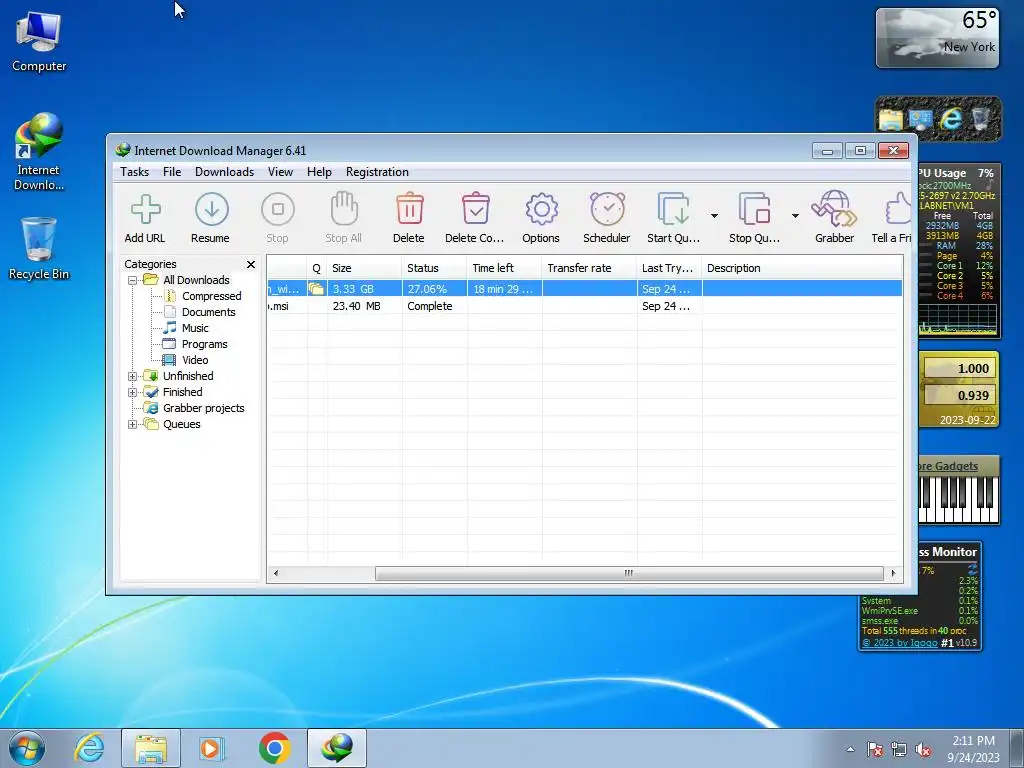The image size is (1024, 768).
Task: Click the Start Queue icon
Action: (673, 217)
